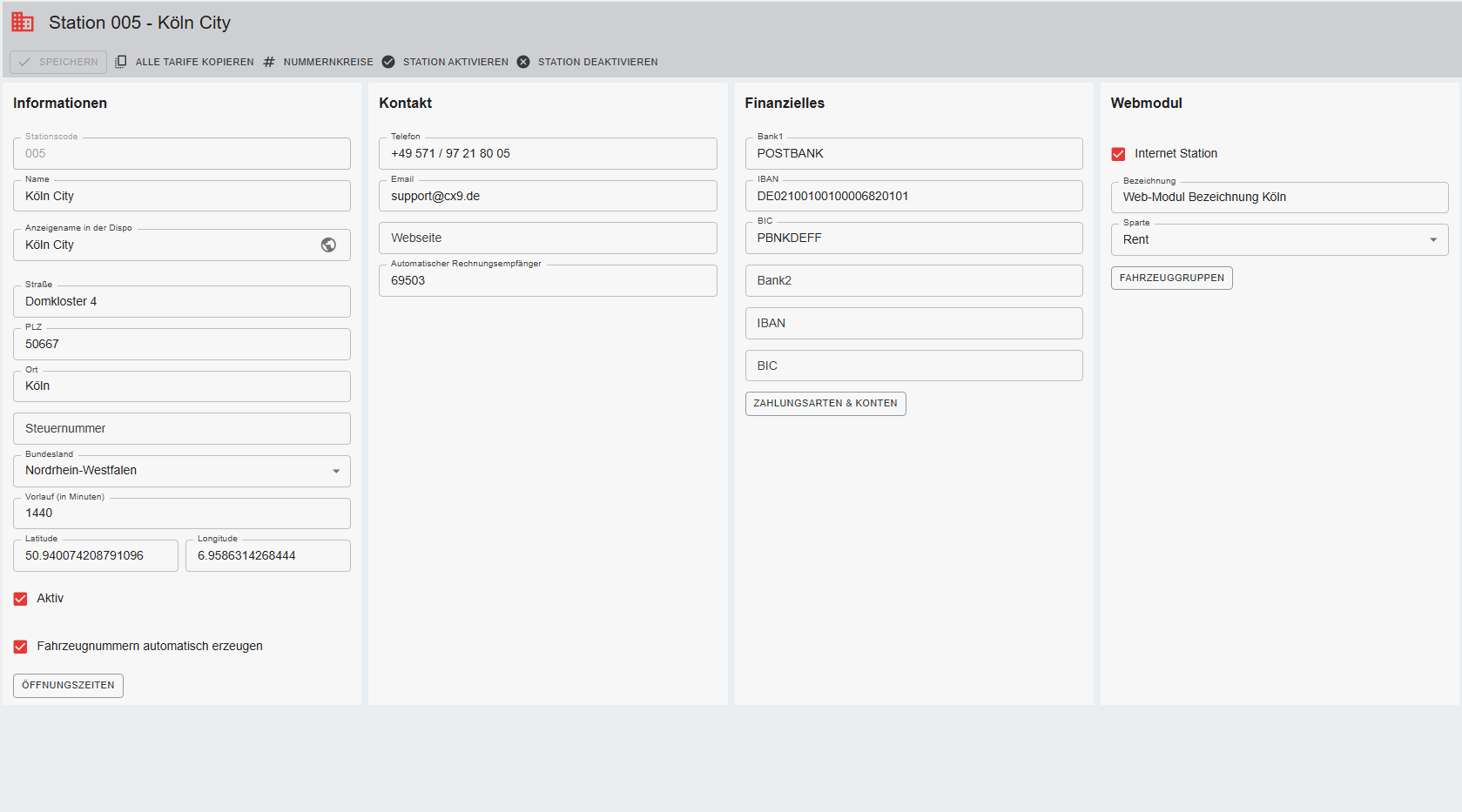Click the red station building icon

pyautogui.click(x=23, y=23)
